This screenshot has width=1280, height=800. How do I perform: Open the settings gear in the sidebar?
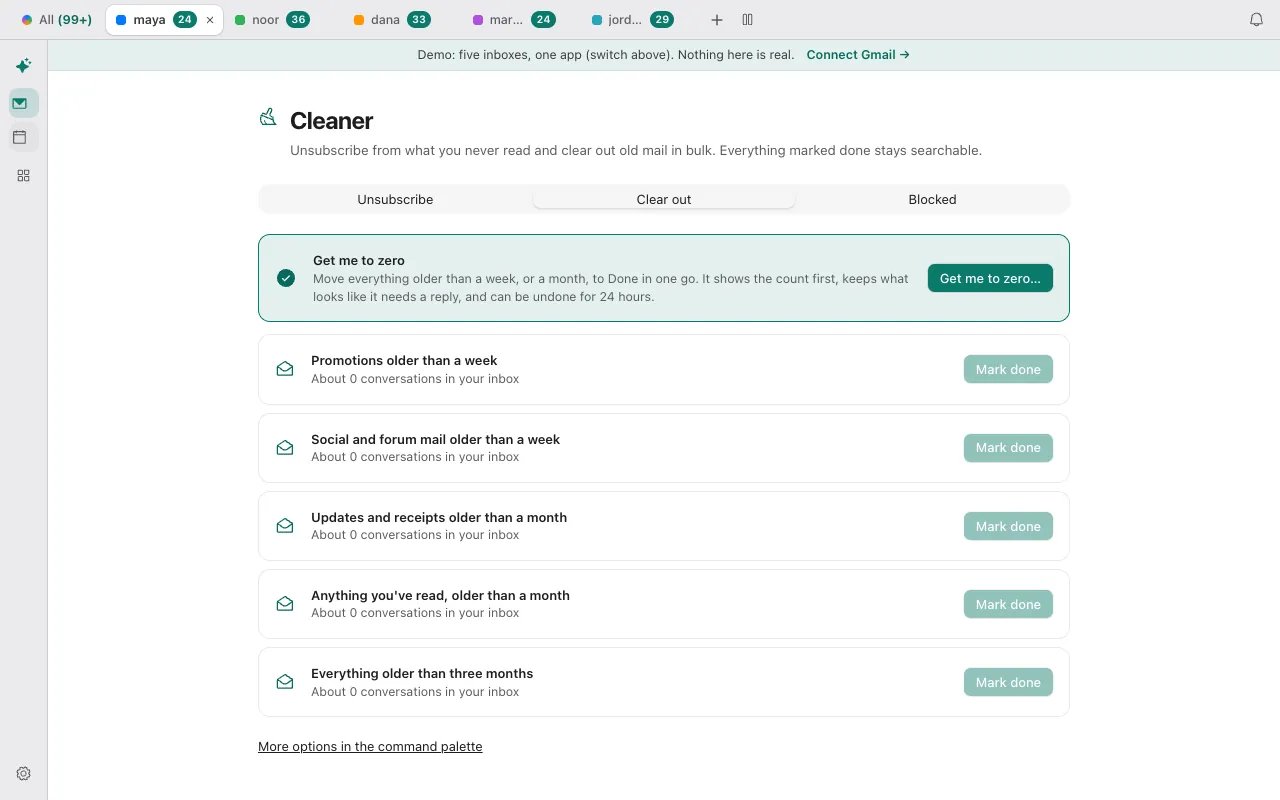pyautogui.click(x=24, y=773)
